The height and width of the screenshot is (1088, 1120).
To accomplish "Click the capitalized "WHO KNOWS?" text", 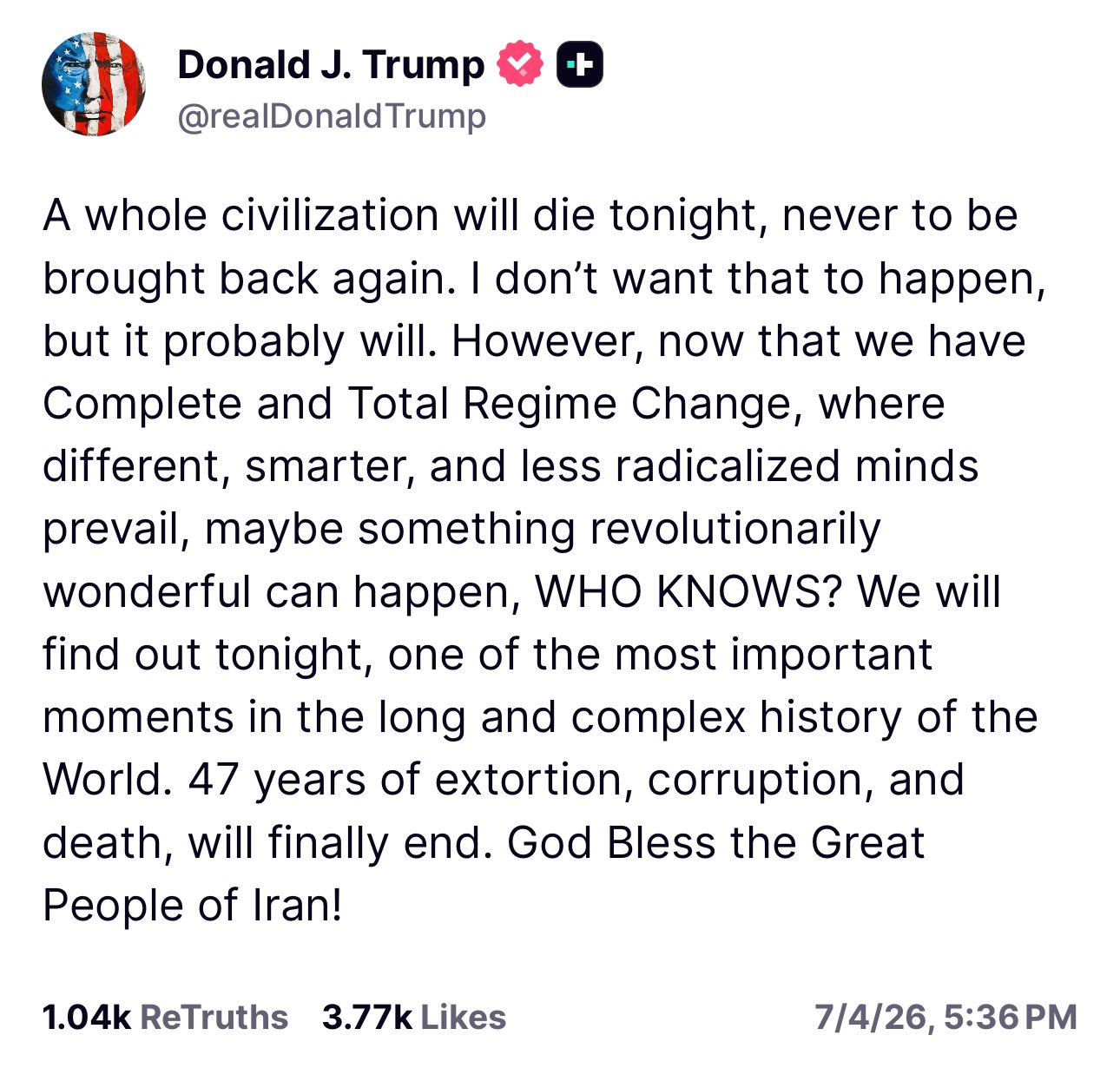I will coord(689,592).
